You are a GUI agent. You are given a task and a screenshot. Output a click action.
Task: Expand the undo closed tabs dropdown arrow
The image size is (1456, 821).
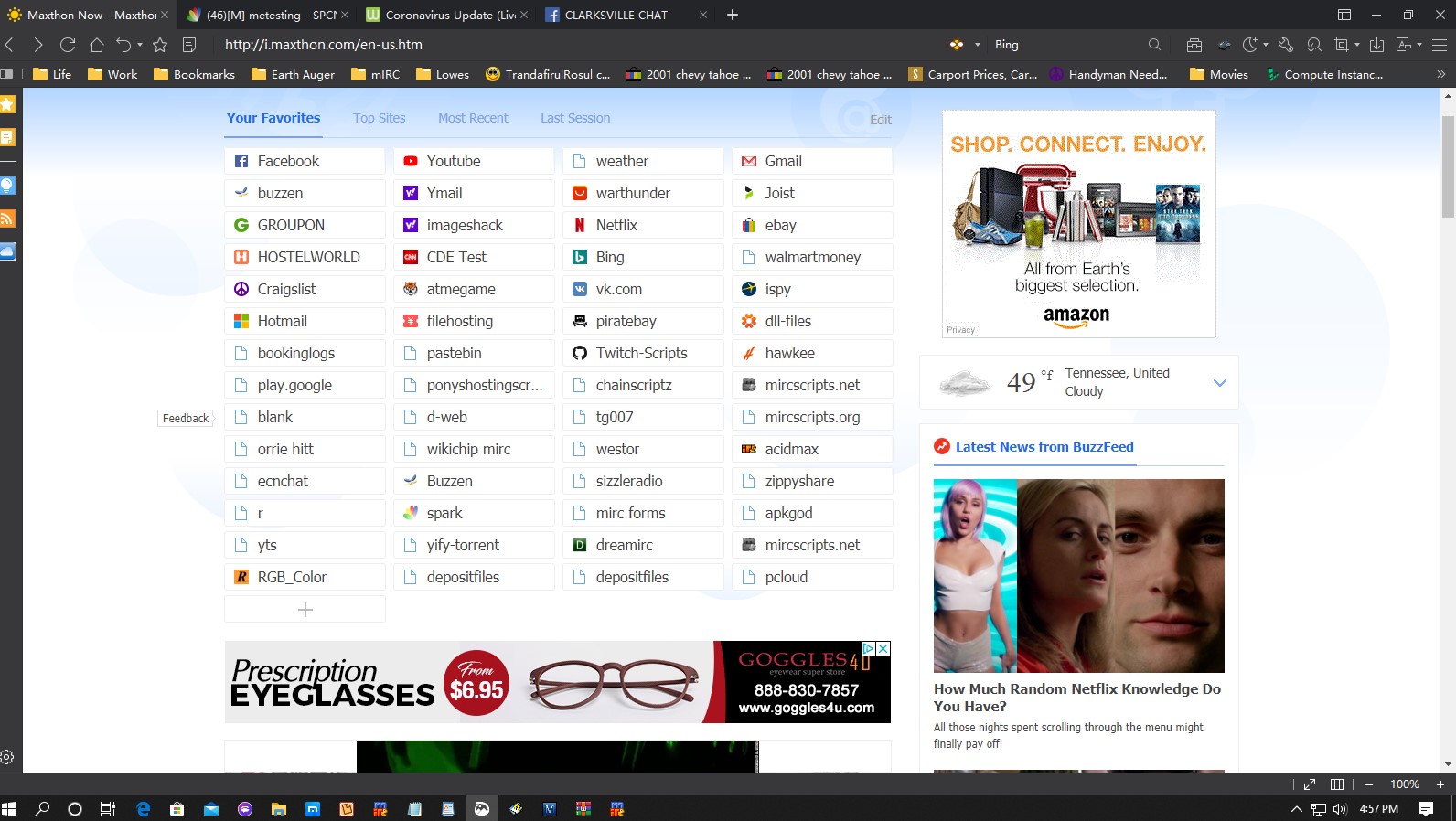click(140, 45)
